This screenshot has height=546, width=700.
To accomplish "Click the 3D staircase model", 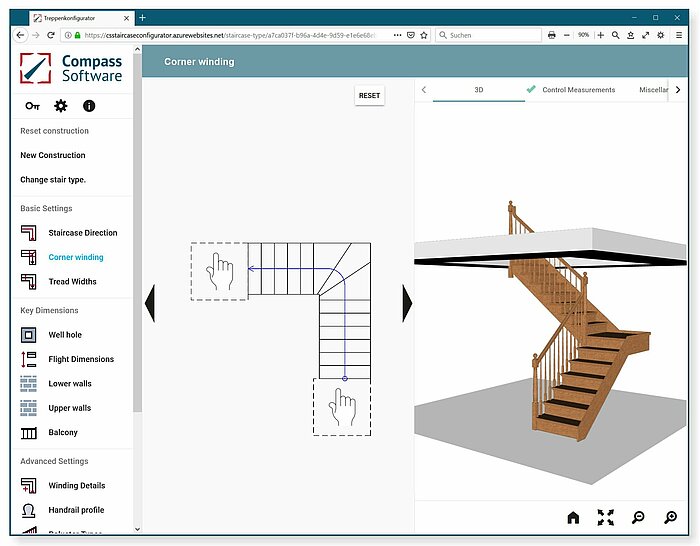I will click(580, 321).
